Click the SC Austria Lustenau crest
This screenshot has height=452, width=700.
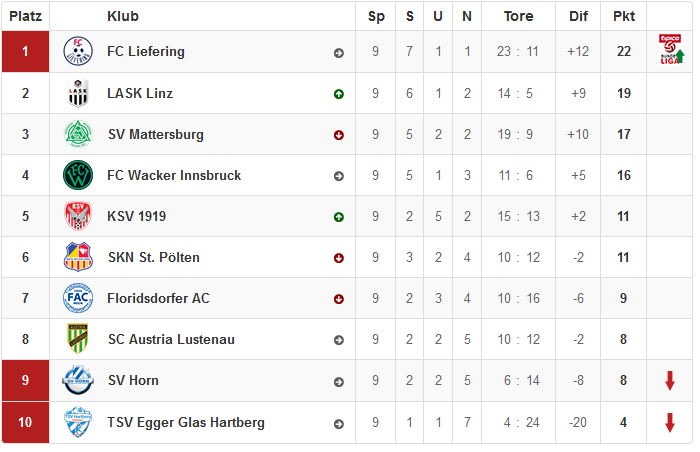coord(78,339)
